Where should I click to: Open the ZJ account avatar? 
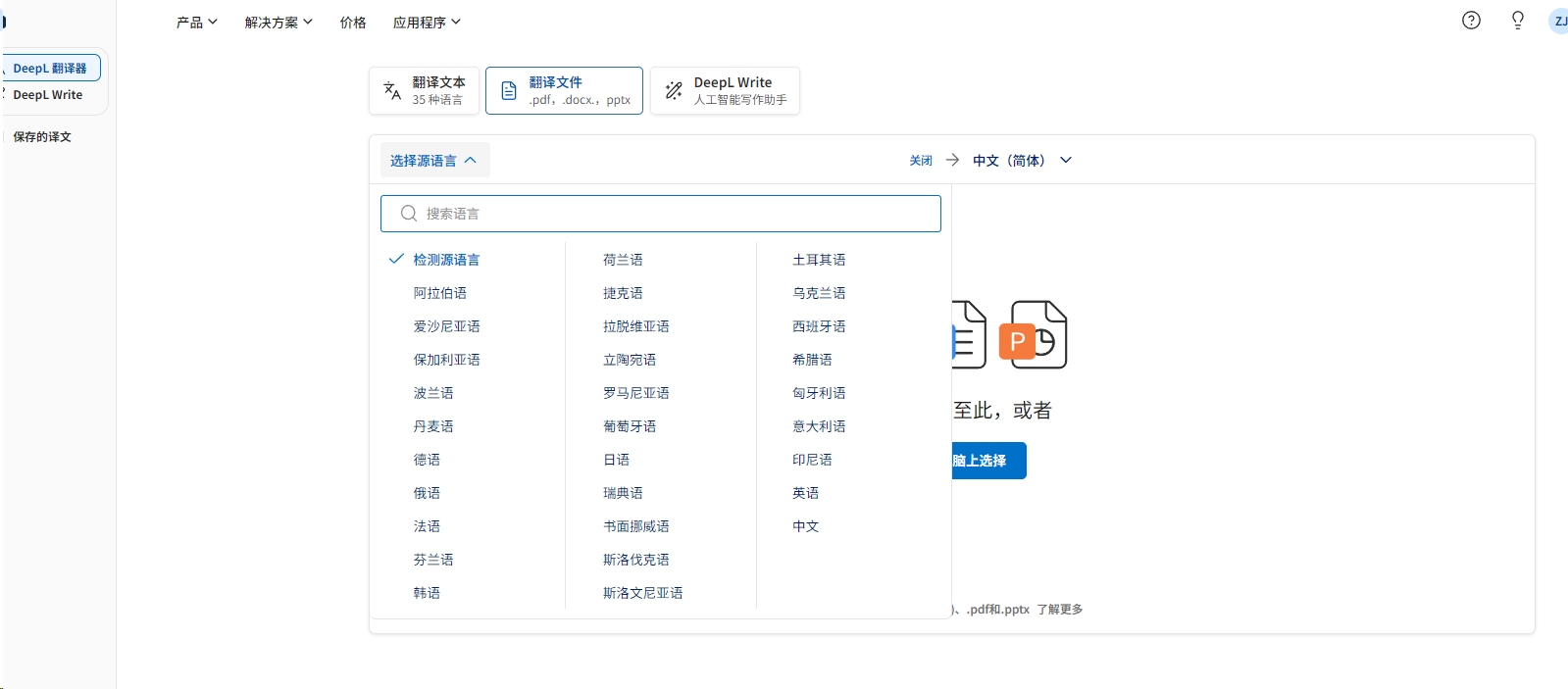coord(1558,22)
